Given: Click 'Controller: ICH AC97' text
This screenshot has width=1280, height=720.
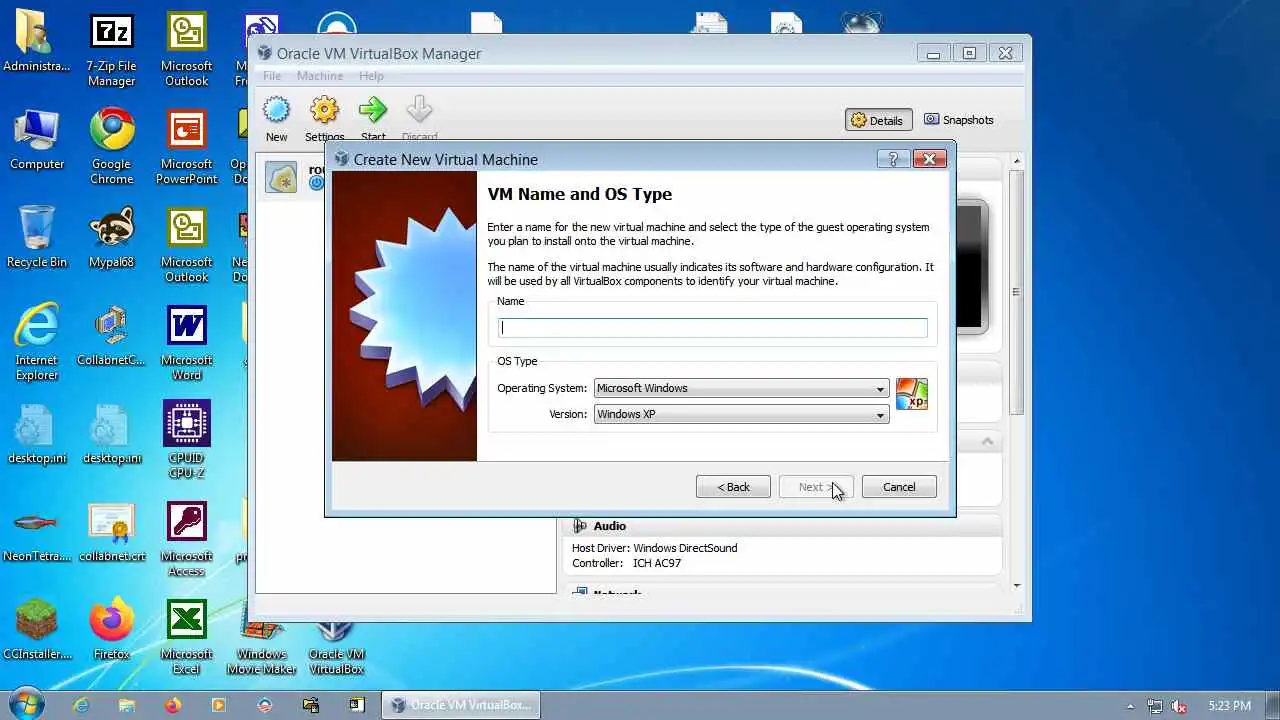Looking at the screenshot, I should pyautogui.click(x=626, y=563).
